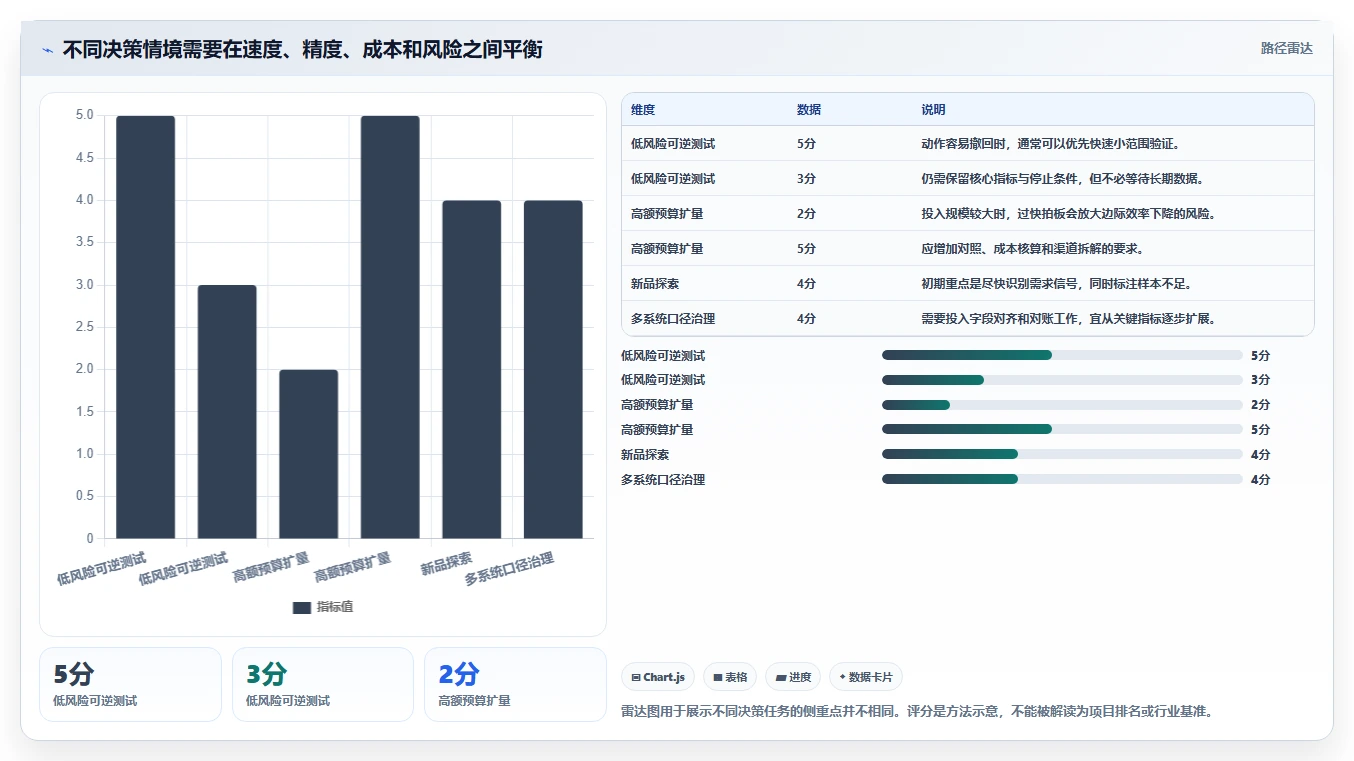The width and height of the screenshot is (1354, 761).
Task: Click the footer note starting 雷达图用于展示
Action: [x=917, y=712]
